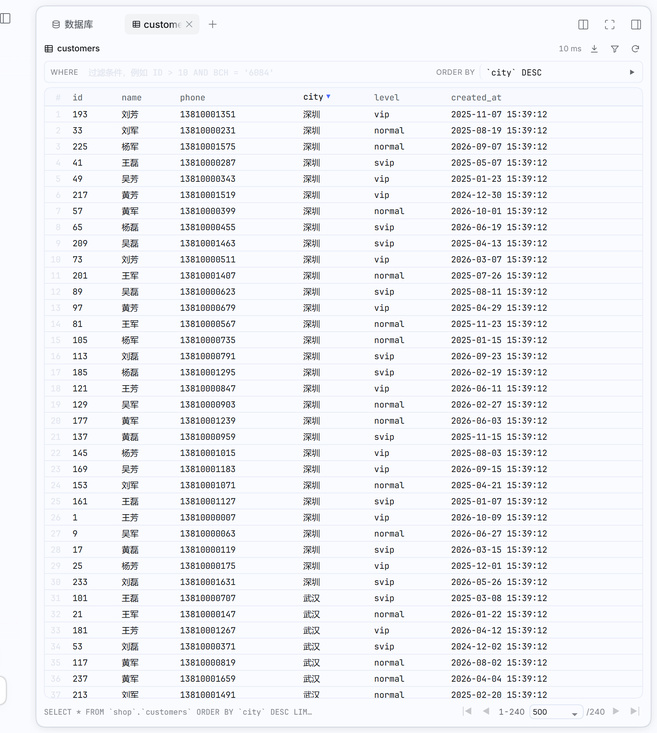Sort by the phone column header
This screenshot has width=657, height=733.
193,98
